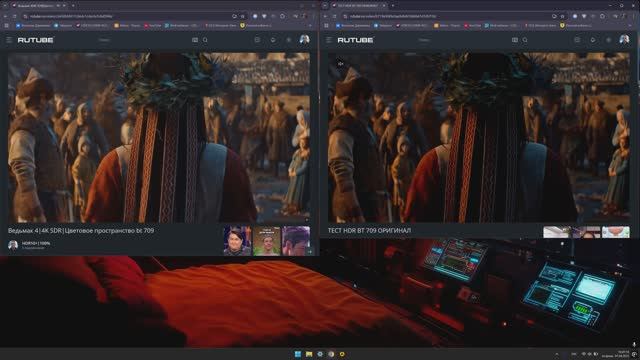Open the Windows Start menu
Screen dimensions: 640x360
click(298, 354)
